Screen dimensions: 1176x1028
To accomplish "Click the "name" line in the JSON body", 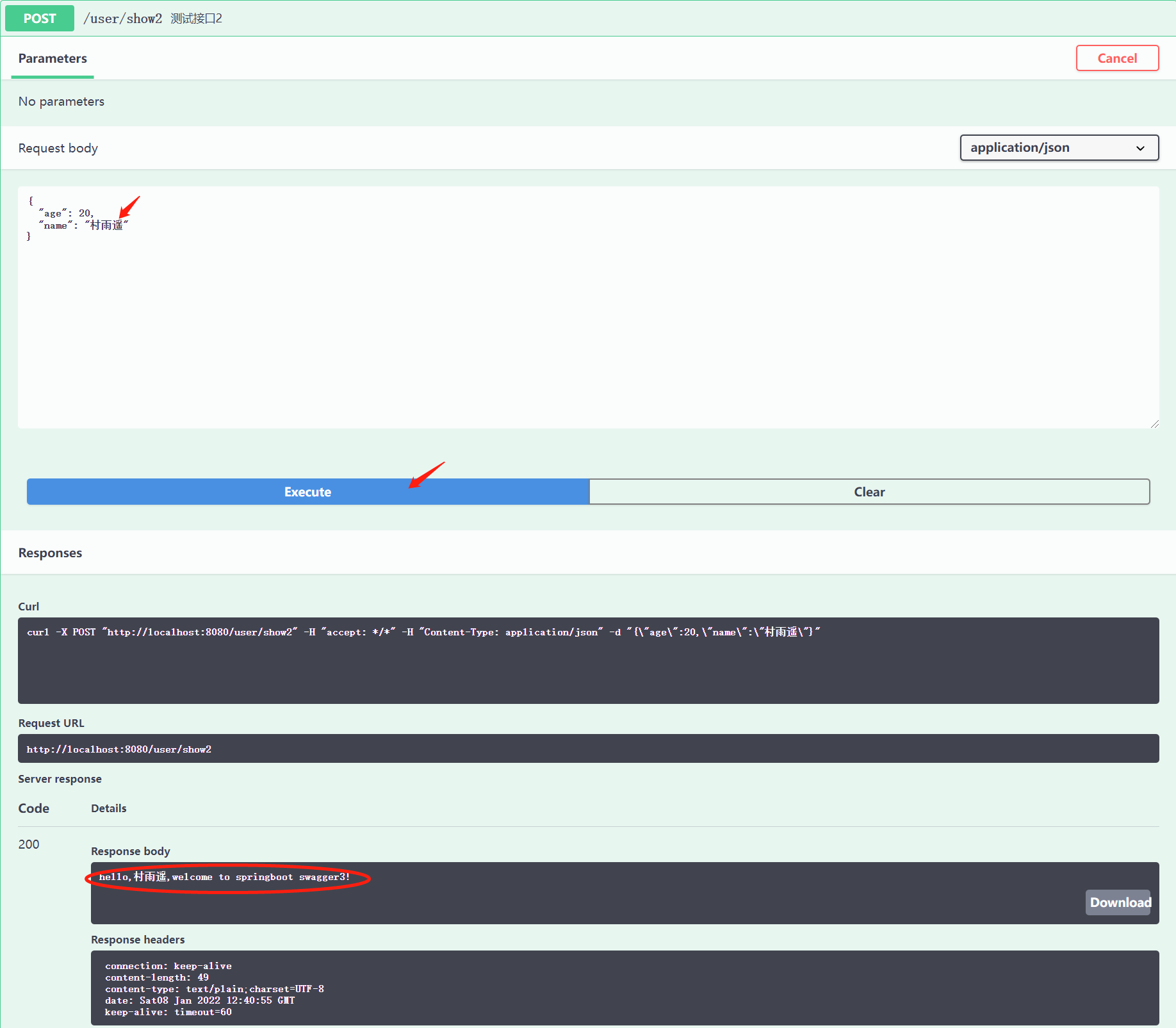I will click(x=84, y=225).
